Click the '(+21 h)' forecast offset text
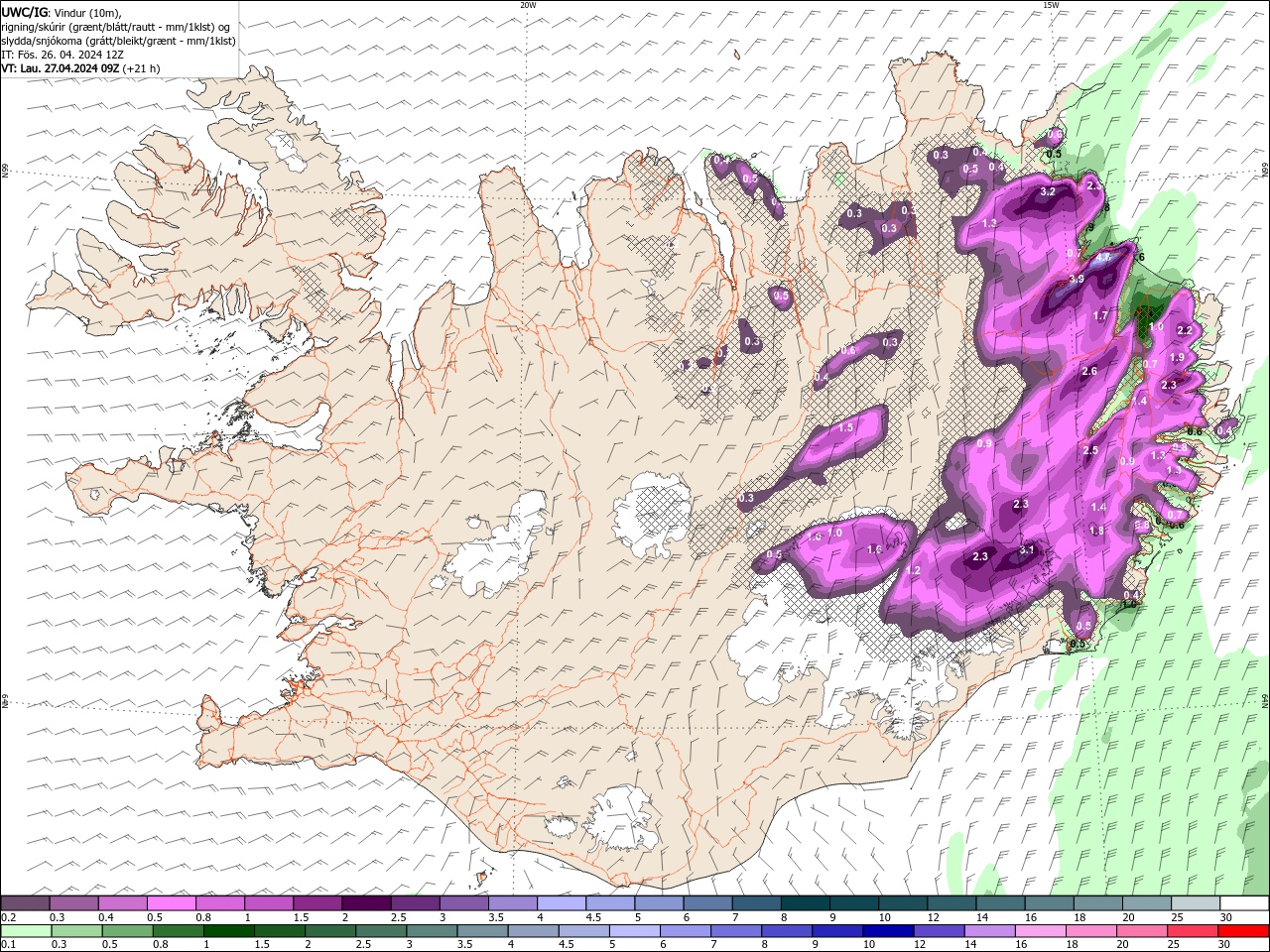This screenshot has height=952, width=1270. pos(142,68)
